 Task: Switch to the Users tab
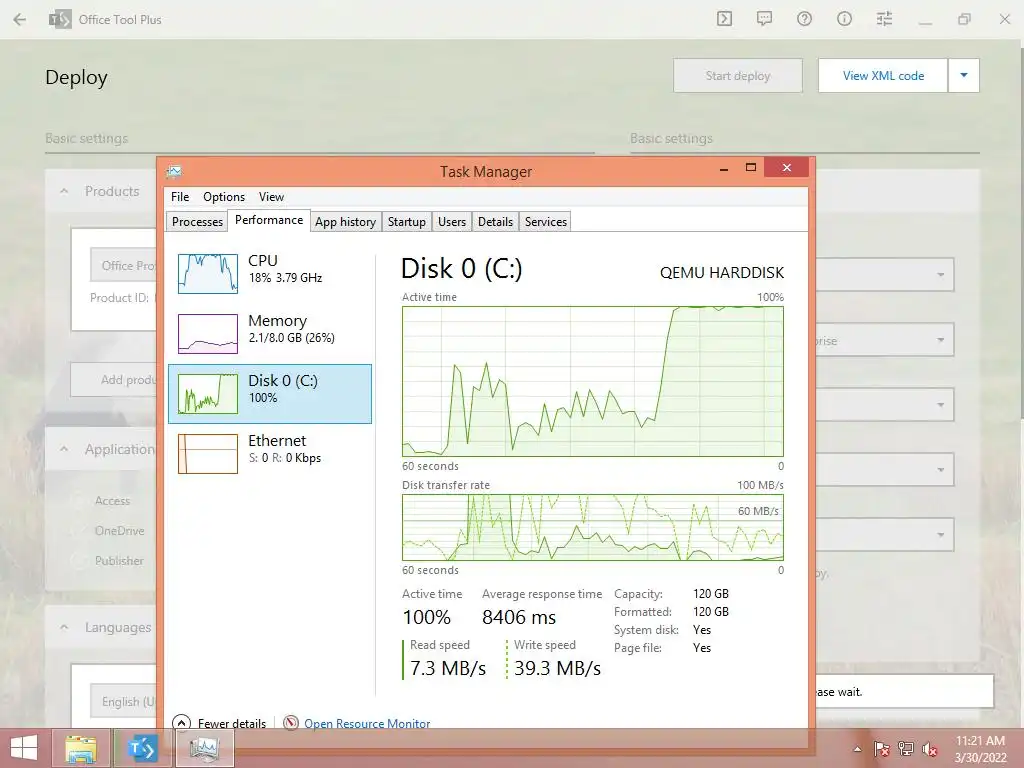pos(452,221)
